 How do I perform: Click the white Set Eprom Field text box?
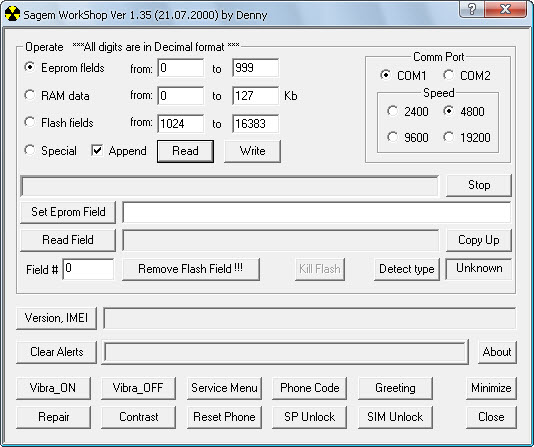point(317,212)
